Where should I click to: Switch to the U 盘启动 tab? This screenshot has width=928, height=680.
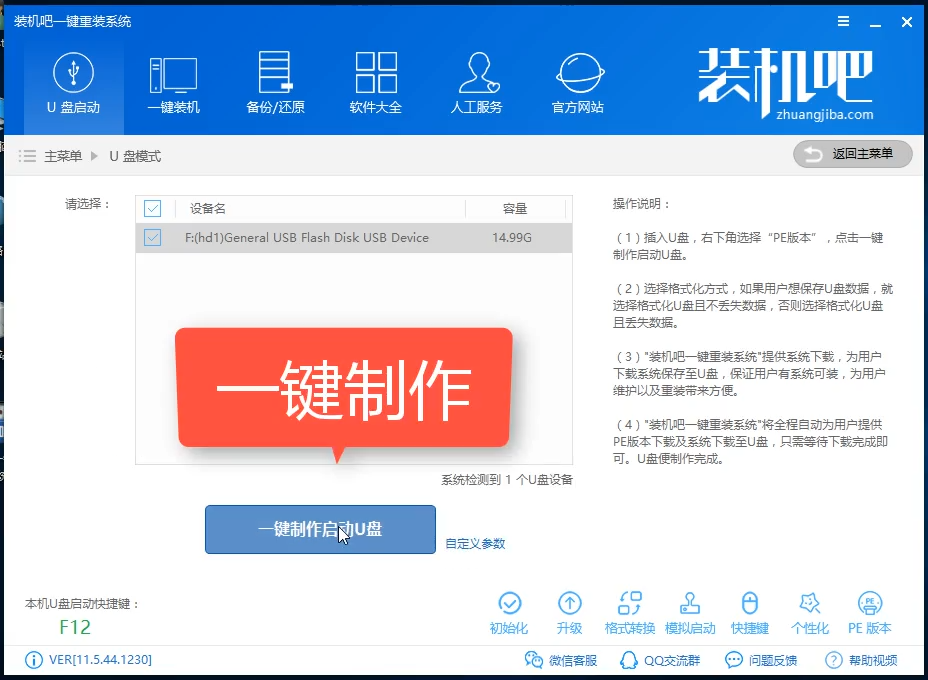[x=73, y=82]
